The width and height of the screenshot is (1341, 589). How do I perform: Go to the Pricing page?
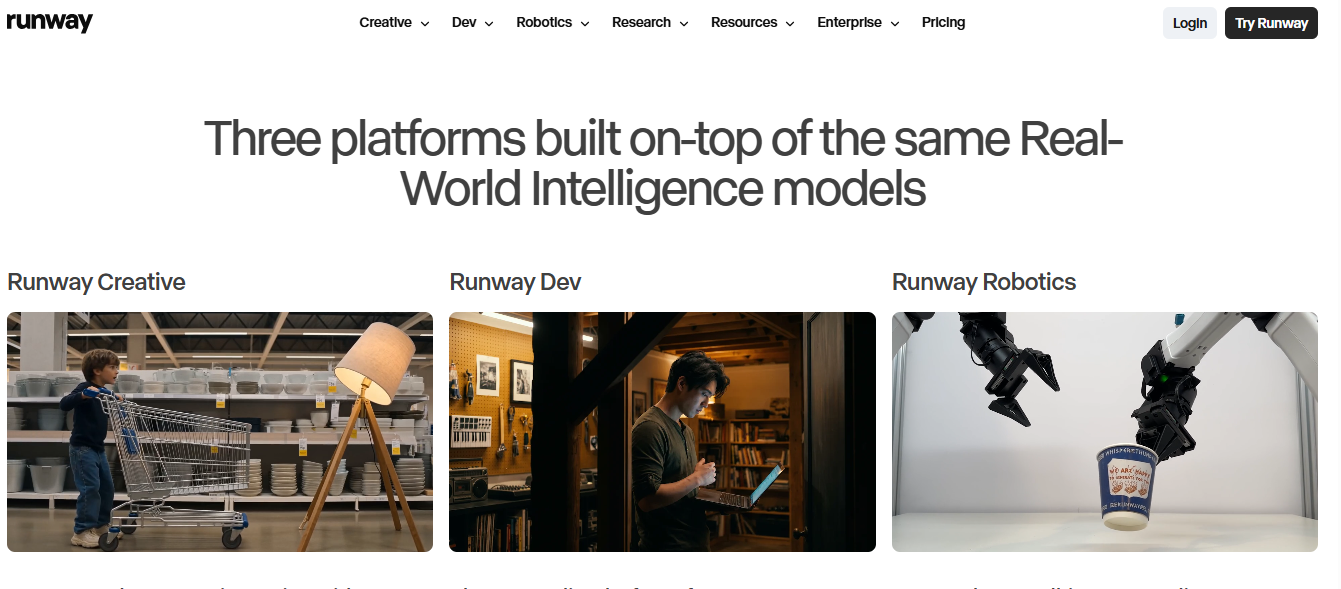[943, 22]
